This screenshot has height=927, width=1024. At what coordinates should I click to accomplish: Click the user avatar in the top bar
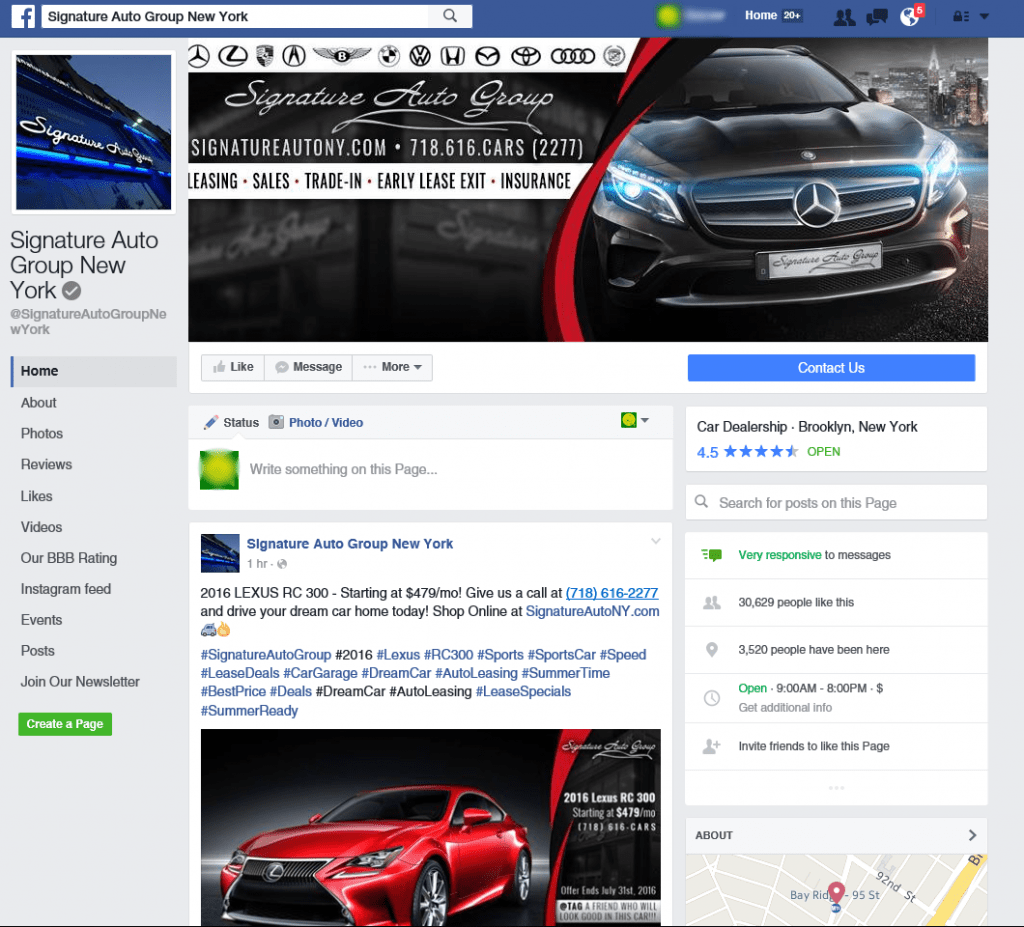click(668, 16)
